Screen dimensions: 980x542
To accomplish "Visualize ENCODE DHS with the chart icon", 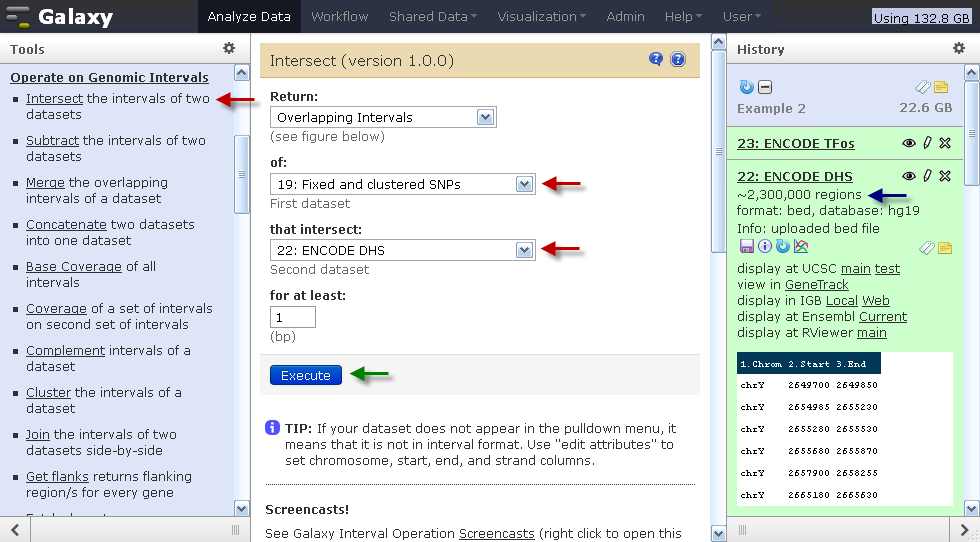I will click(x=801, y=246).
